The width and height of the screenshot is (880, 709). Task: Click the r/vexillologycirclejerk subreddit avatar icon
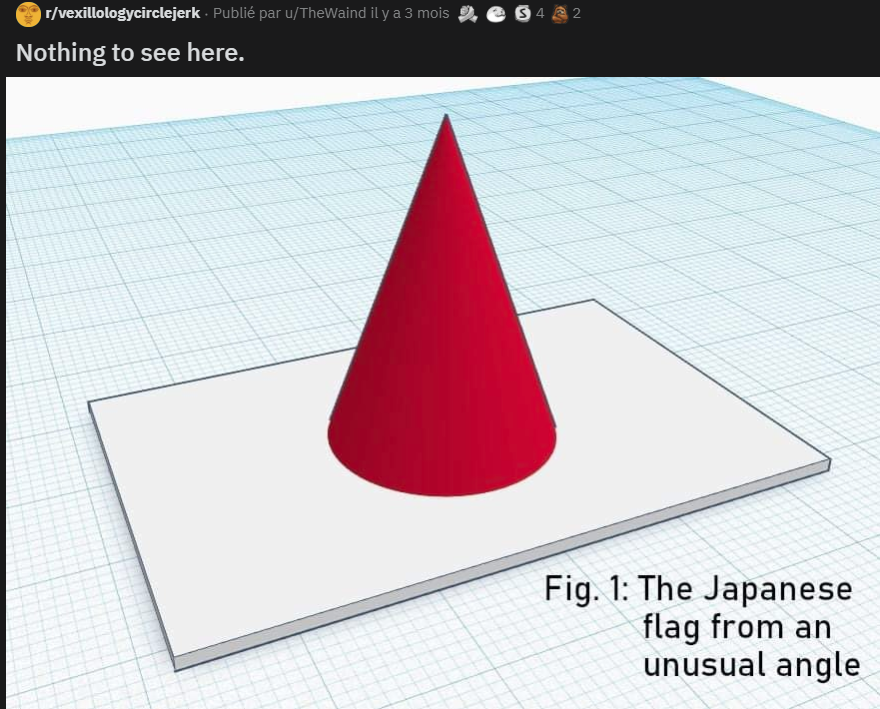[28, 14]
